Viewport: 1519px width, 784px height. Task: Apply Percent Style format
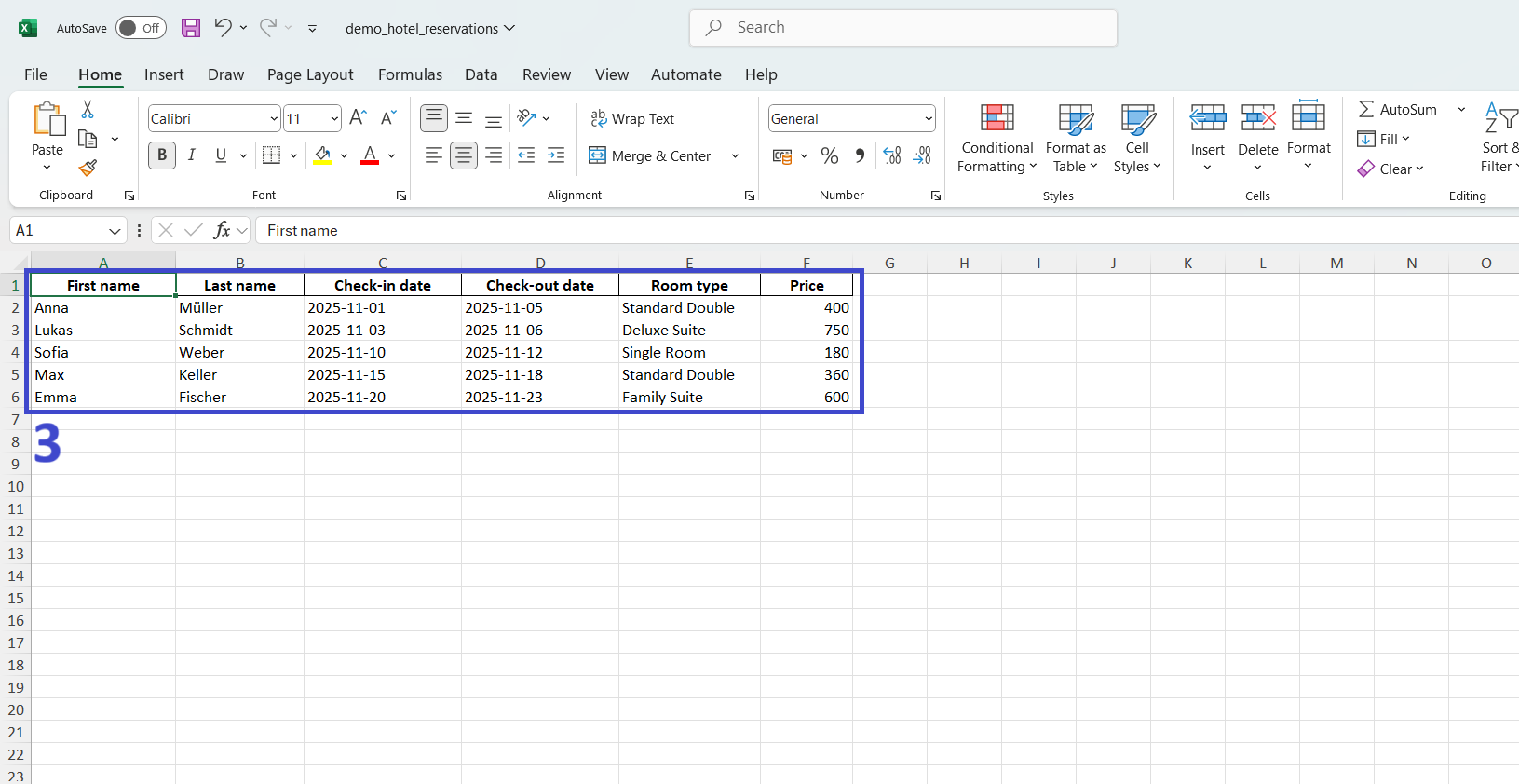pos(830,155)
